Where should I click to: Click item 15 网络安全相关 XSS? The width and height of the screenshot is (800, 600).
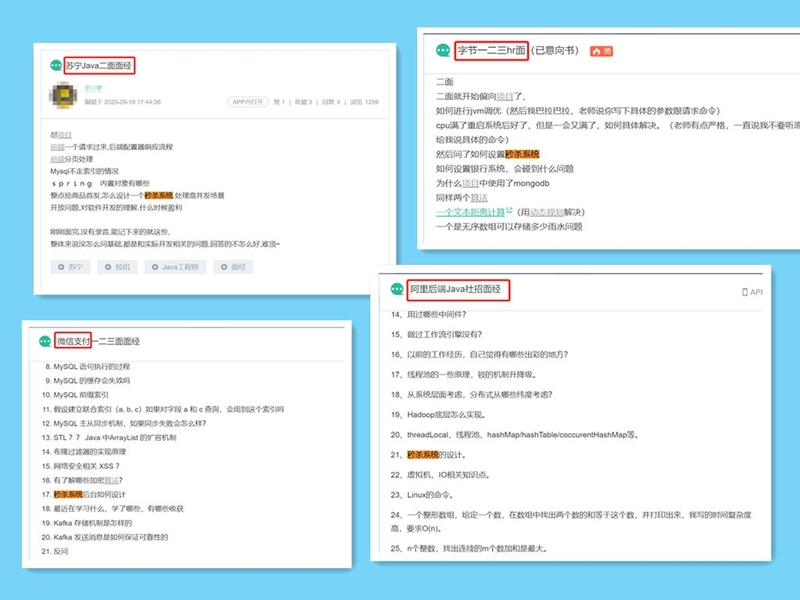81,466
